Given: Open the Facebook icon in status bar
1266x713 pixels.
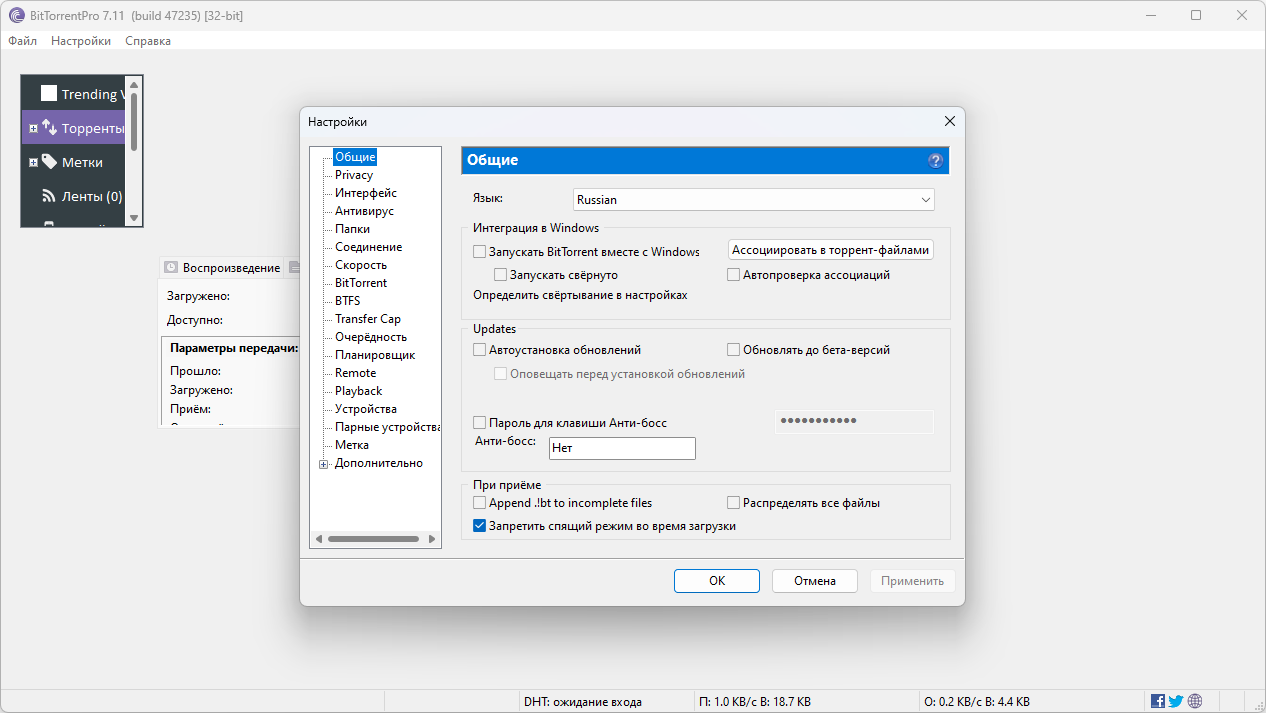Looking at the screenshot, I should [x=1158, y=702].
